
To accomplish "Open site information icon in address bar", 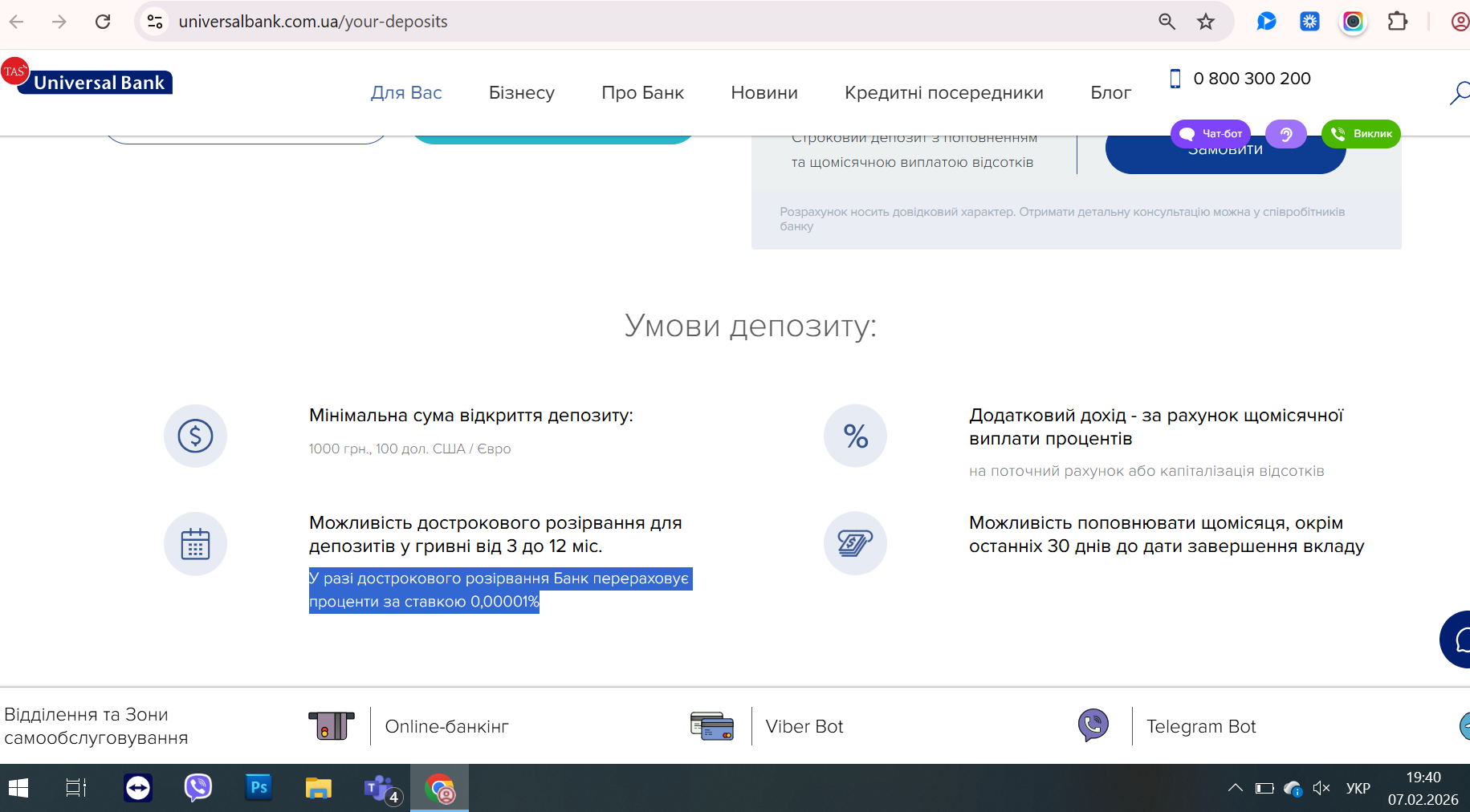I will click(155, 22).
